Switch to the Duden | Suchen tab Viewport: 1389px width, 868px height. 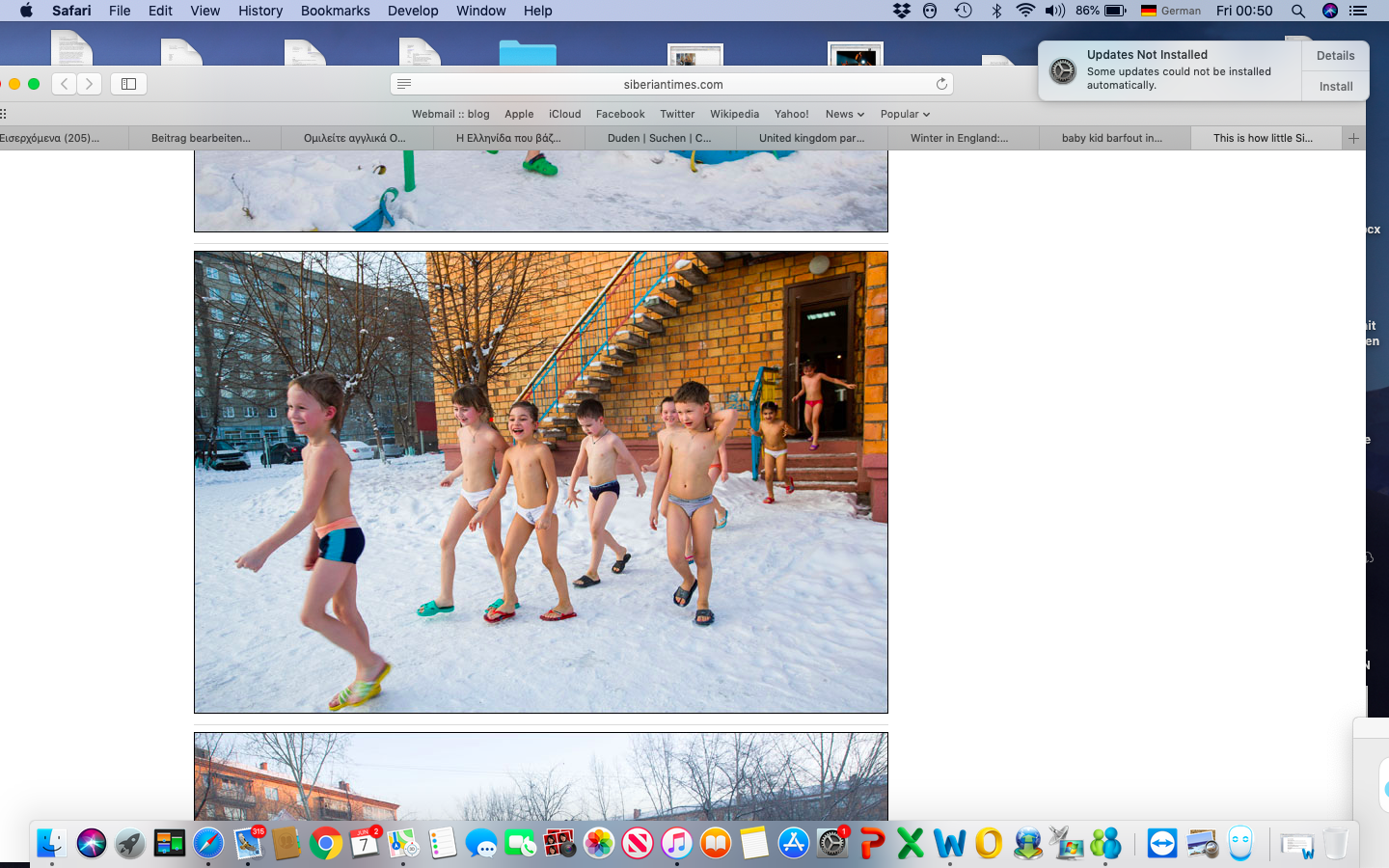click(x=660, y=138)
